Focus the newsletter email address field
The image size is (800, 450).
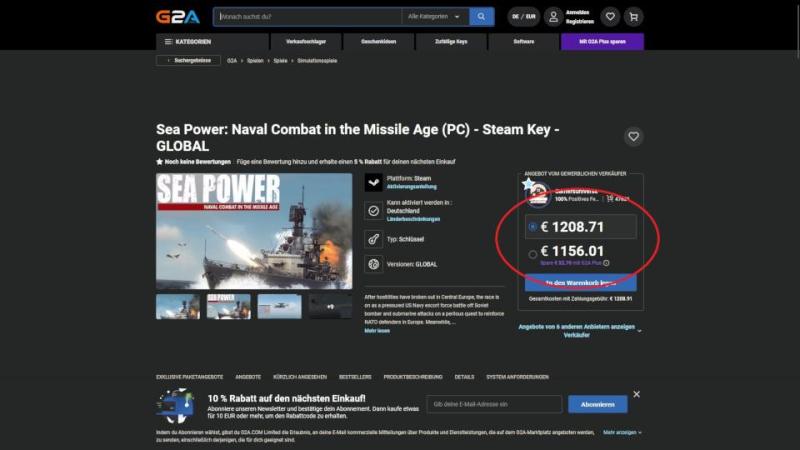coord(494,405)
